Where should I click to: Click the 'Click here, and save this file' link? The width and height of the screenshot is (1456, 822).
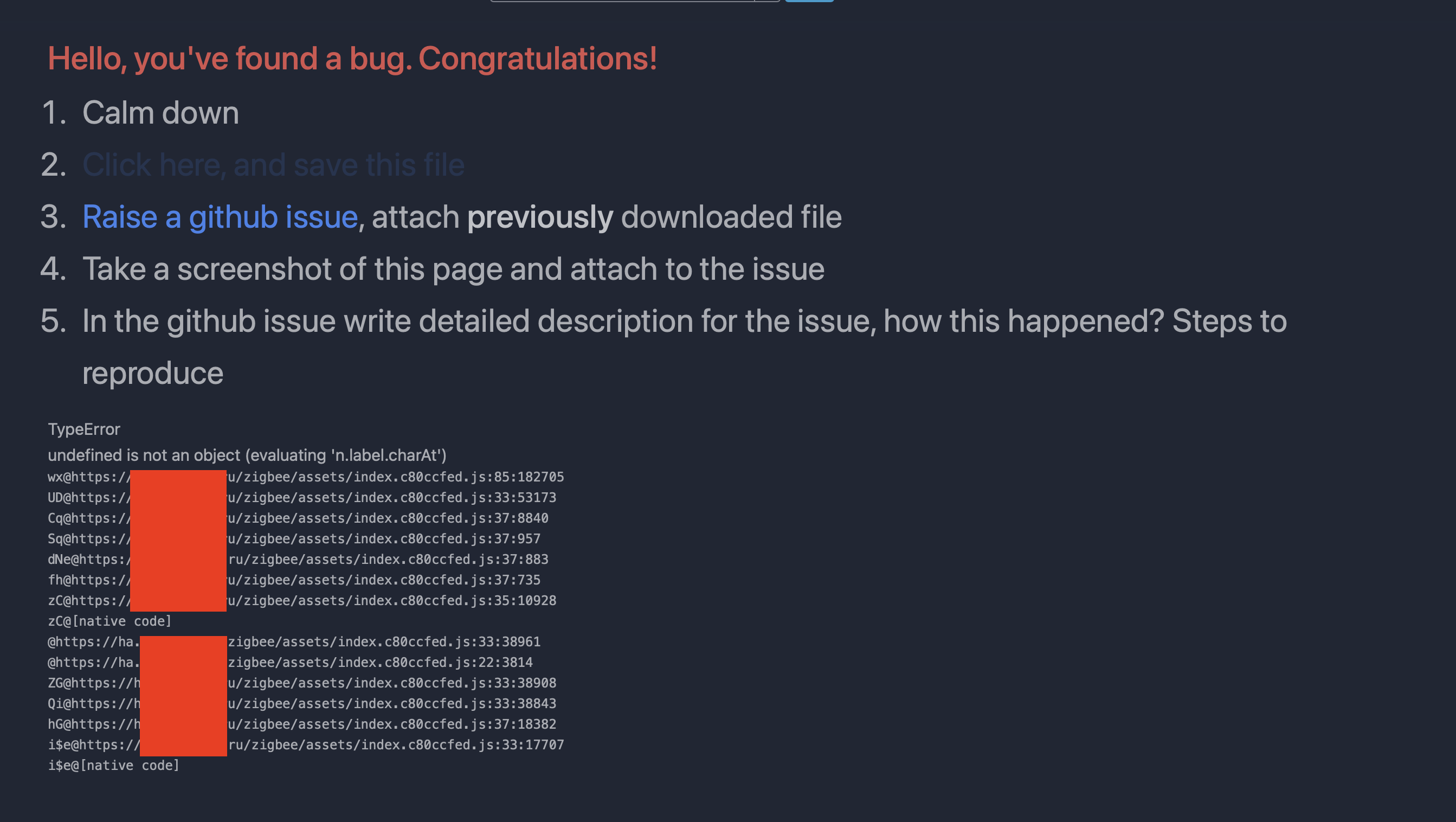273,165
